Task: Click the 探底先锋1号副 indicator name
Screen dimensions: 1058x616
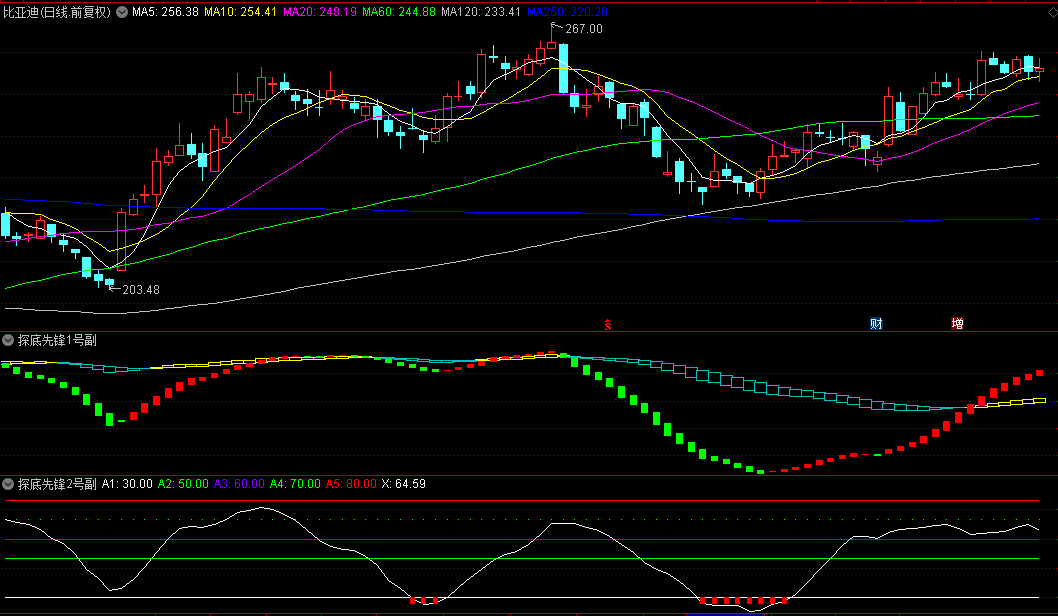Action: tap(57, 341)
